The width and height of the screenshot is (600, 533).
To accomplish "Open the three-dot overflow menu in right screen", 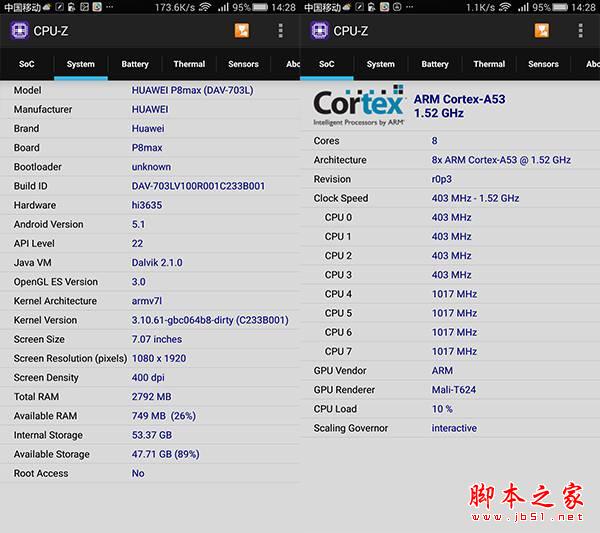I will [580, 31].
